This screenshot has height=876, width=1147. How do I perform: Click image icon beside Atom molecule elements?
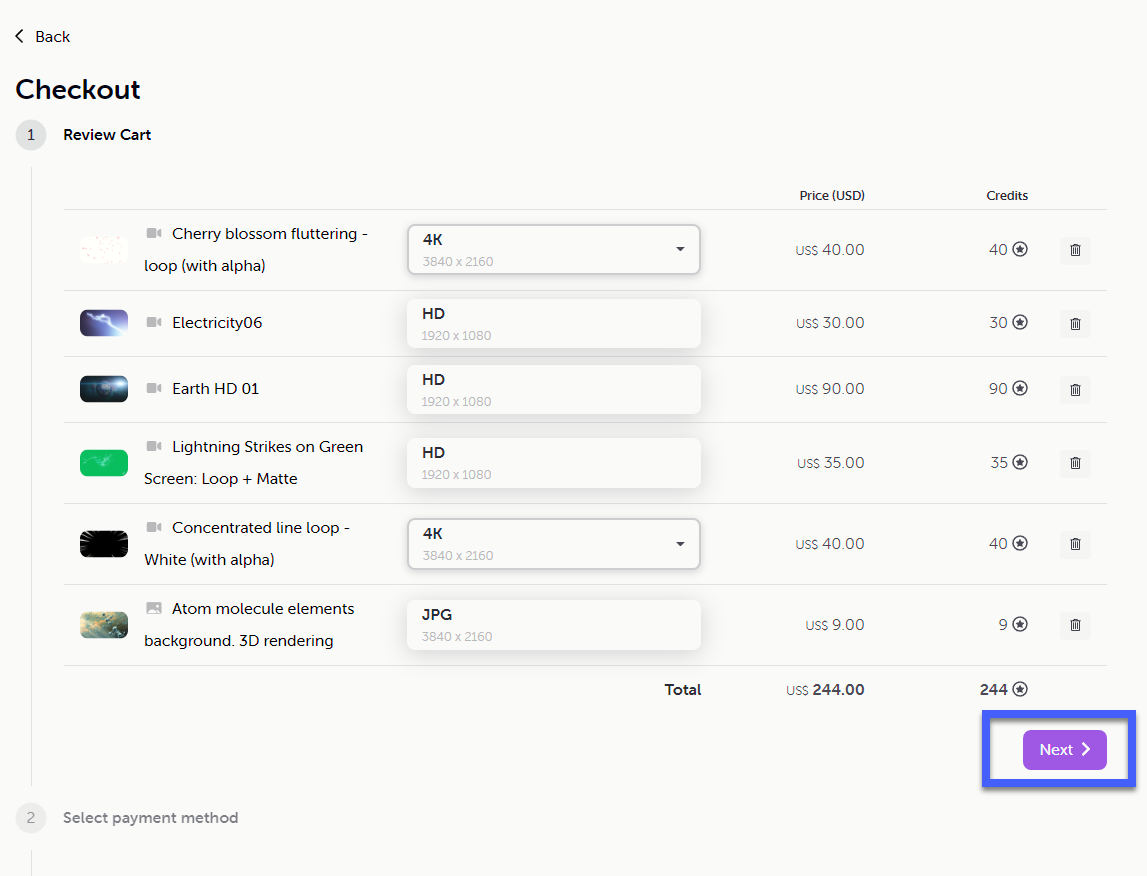154,608
